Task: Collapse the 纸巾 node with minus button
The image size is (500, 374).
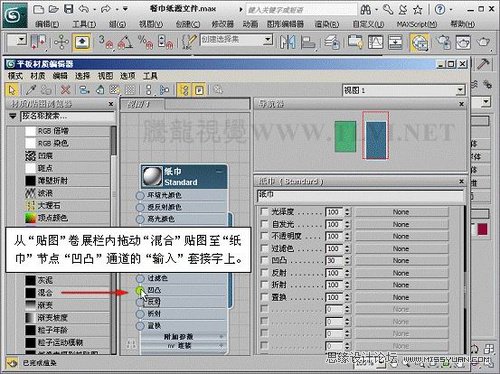Action: [x=219, y=172]
